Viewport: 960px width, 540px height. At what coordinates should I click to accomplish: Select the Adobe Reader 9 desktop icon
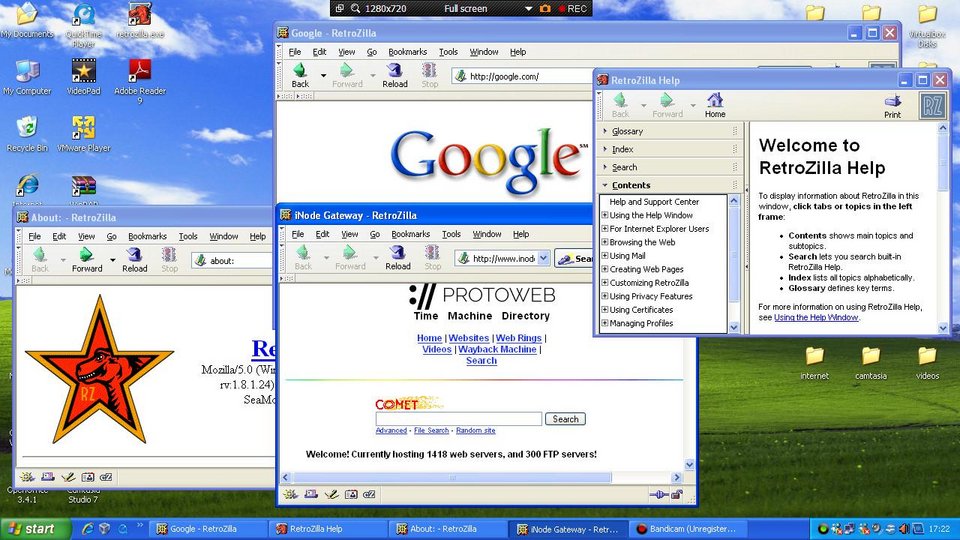tap(140, 81)
